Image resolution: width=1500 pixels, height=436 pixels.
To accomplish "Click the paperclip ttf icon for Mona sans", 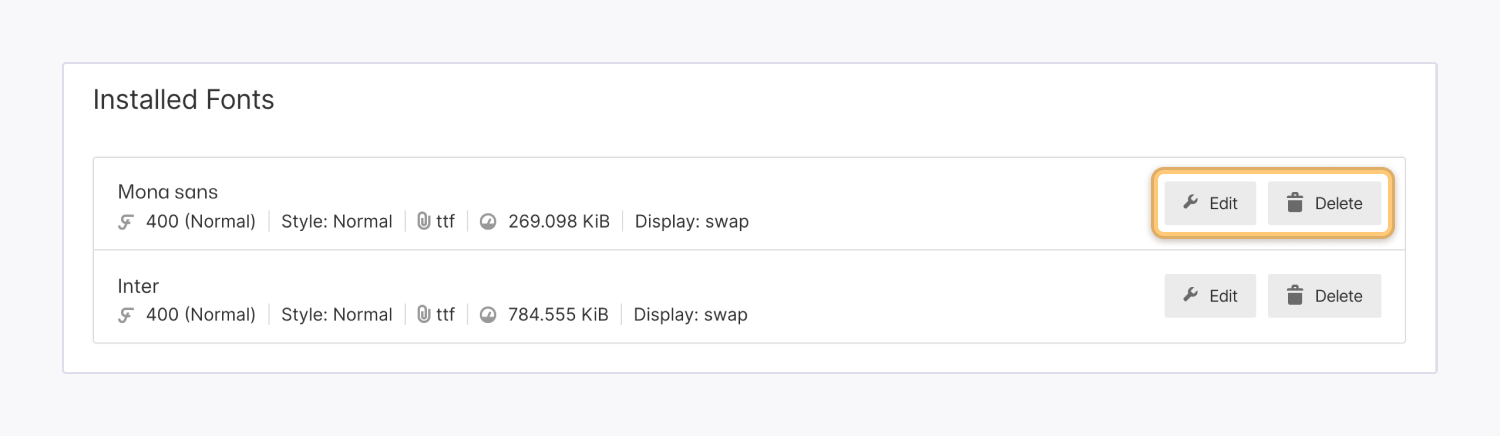I will pyautogui.click(x=424, y=222).
